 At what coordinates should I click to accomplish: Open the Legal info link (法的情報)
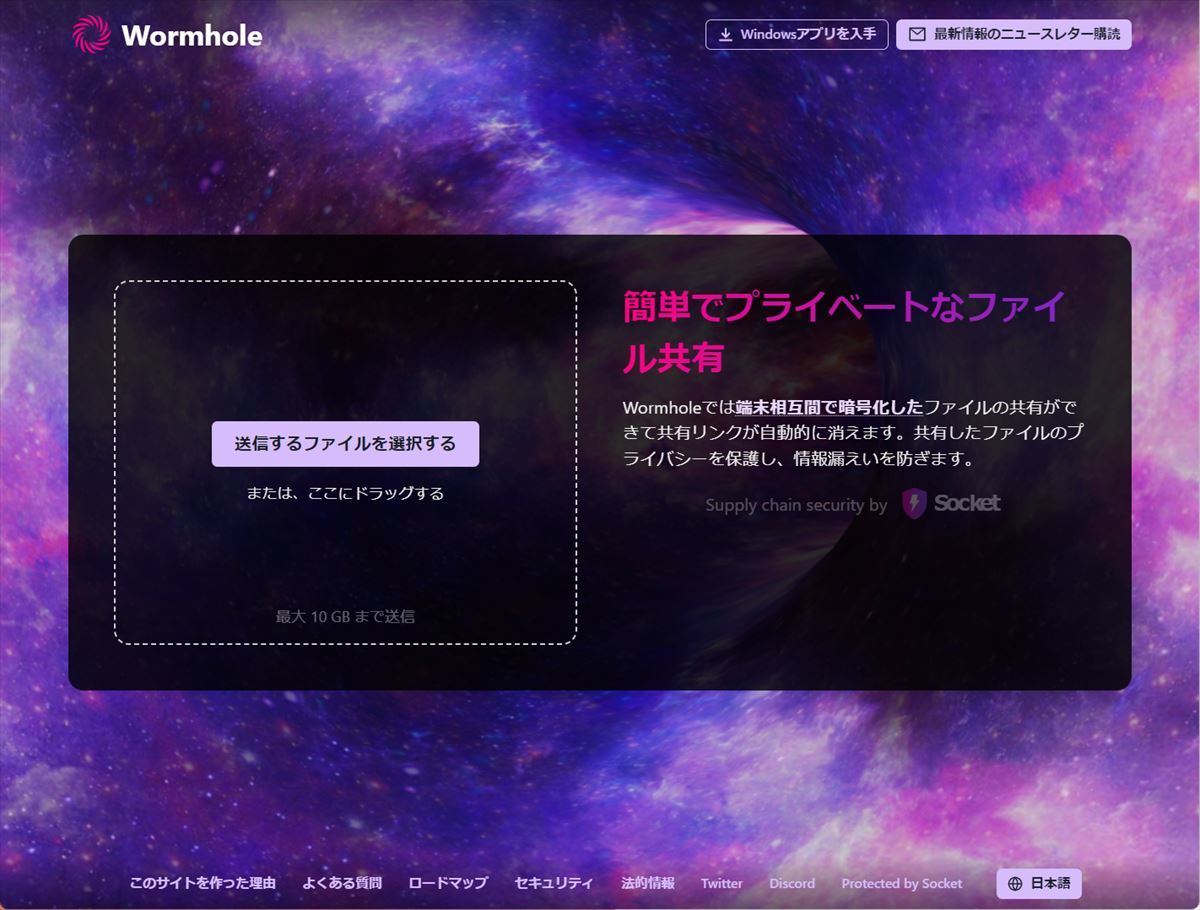click(648, 883)
